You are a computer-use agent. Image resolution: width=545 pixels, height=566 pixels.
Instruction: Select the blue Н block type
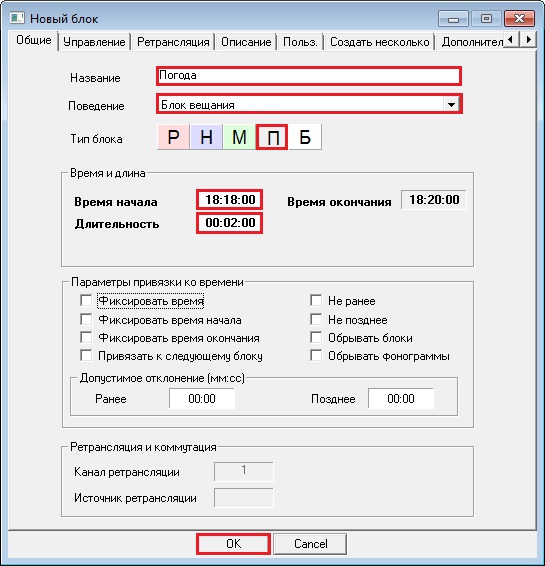point(206,137)
